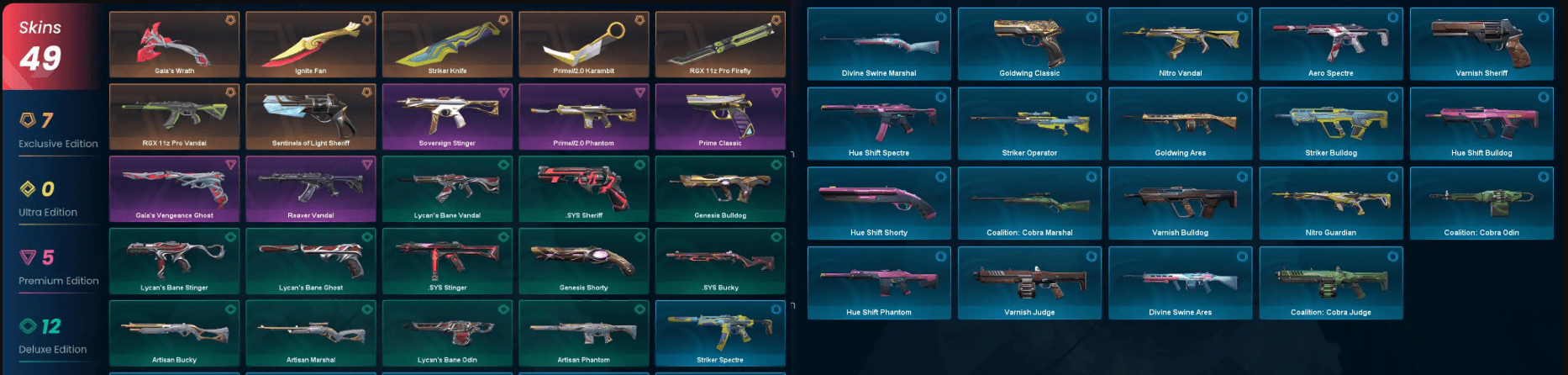Click the Premium Edition triangle icon

28,257
